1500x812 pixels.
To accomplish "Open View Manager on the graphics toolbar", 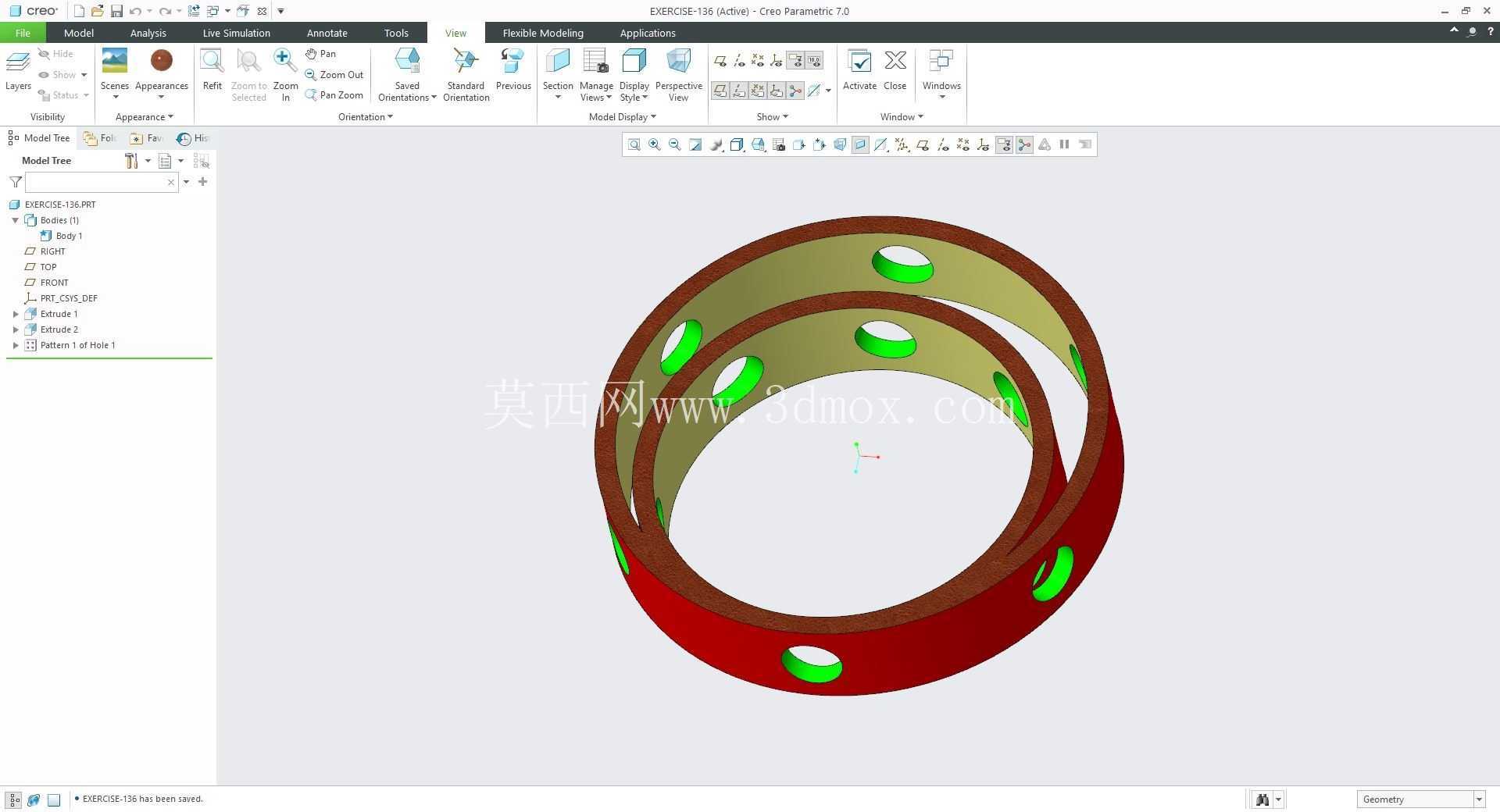I will point(778,144).
